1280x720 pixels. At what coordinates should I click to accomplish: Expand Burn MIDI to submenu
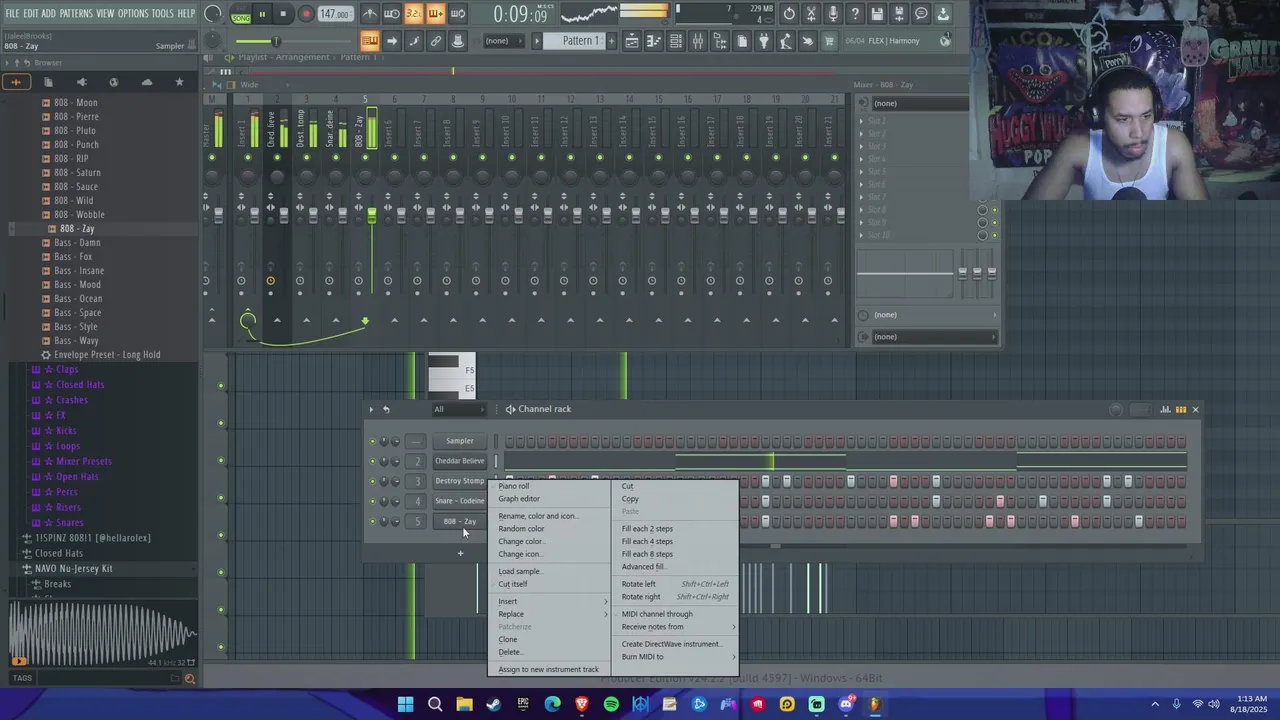(675, 657)
